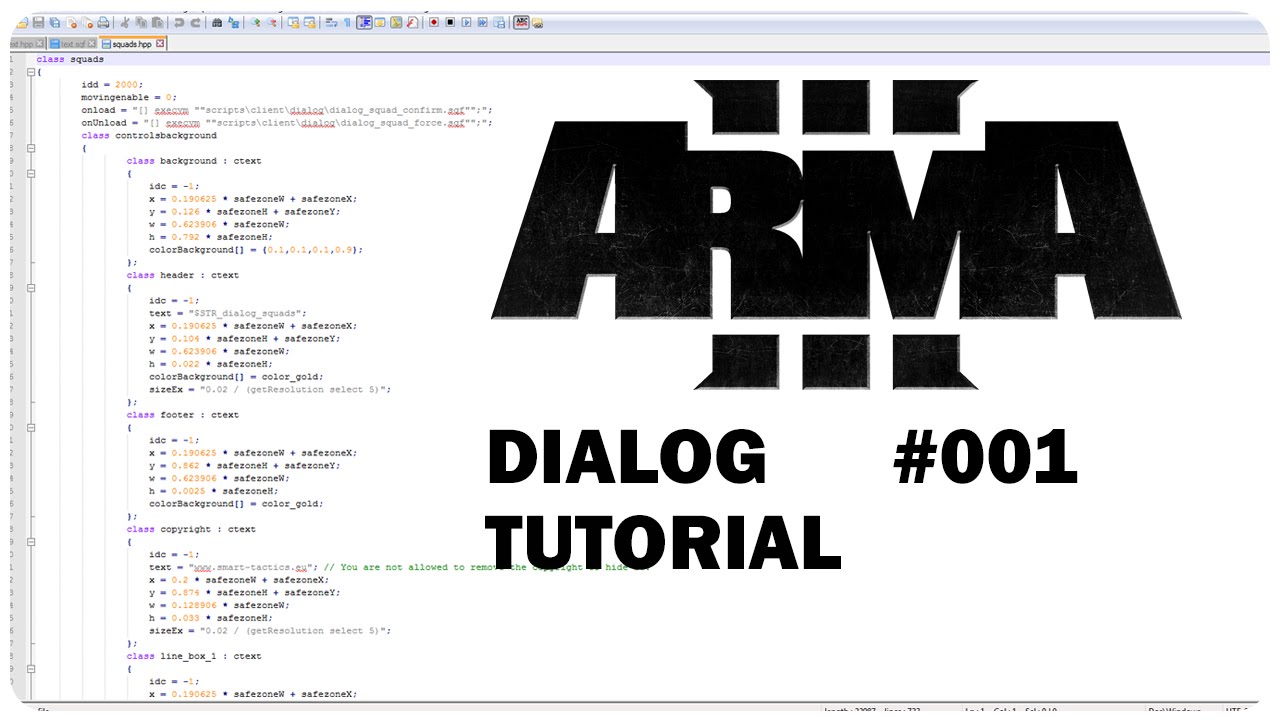The width and height of the screenshot is (1280, 720).
Task: Click the line 'class squads'
Action: [70, 59]
